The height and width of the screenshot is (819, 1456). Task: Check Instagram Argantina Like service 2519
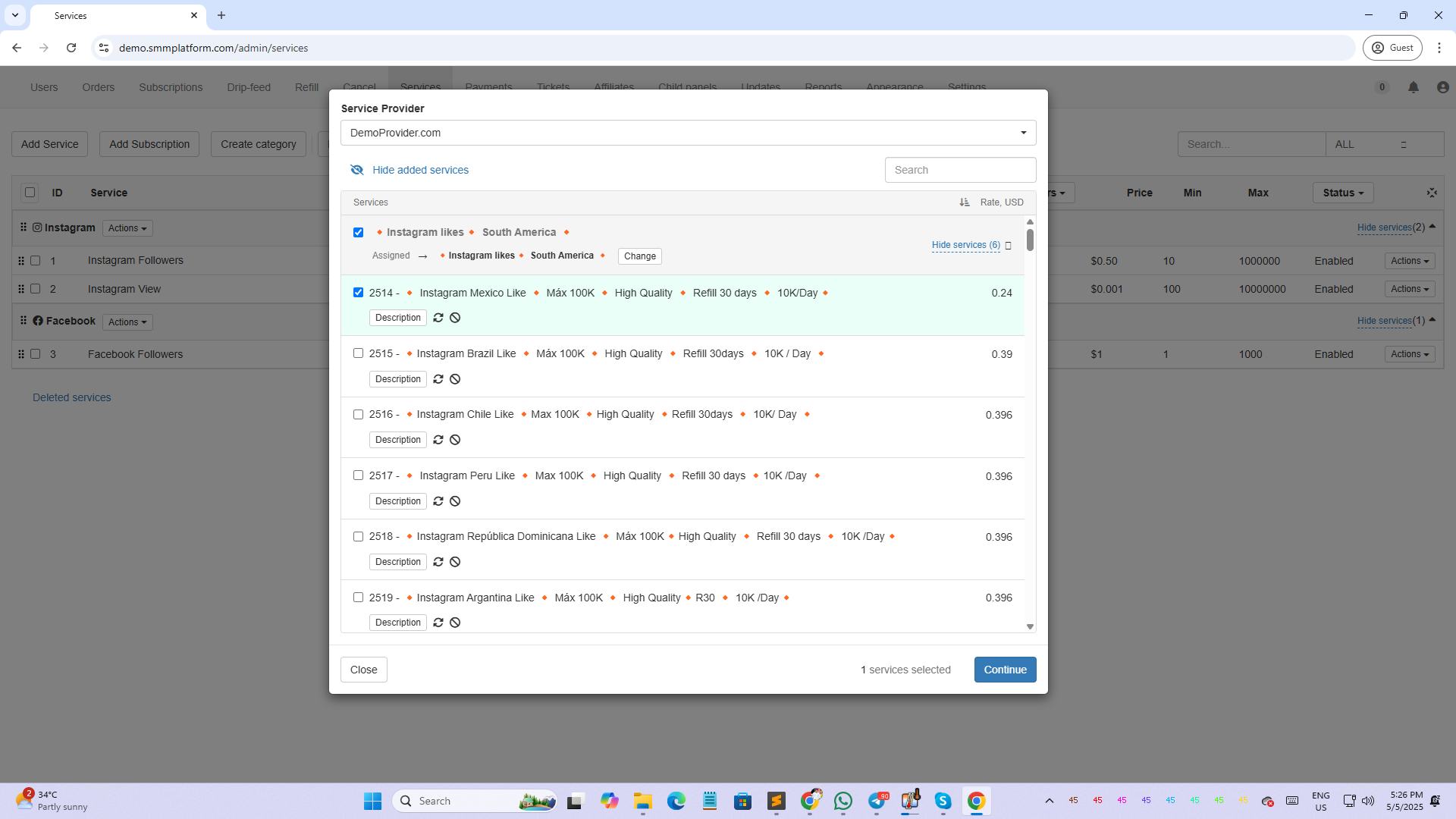(358, 598)
